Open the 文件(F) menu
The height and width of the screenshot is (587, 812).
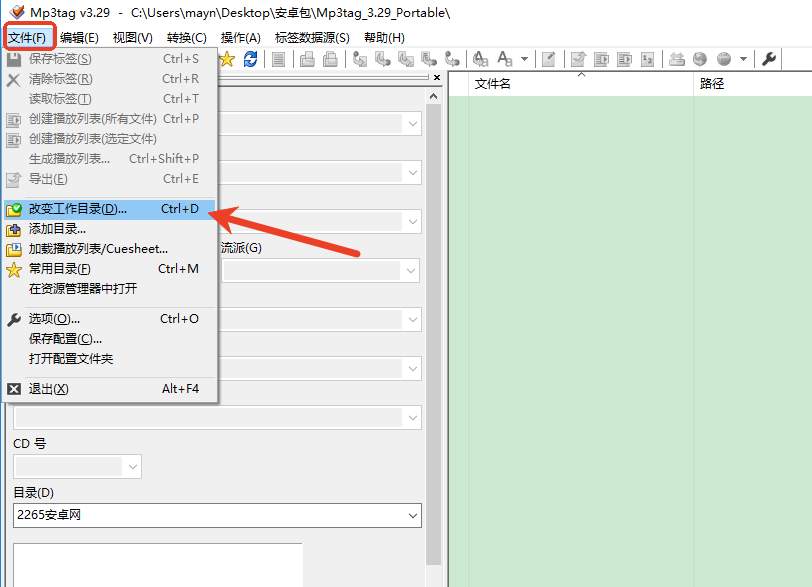click(x=27, y=38)
